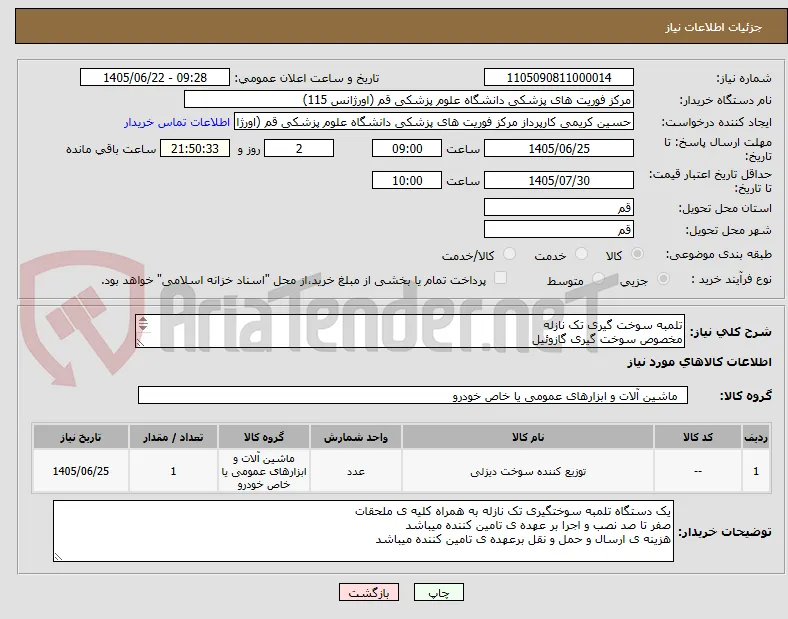
Task: Click the گروه کالا table column header
Action: pos(264,437)
